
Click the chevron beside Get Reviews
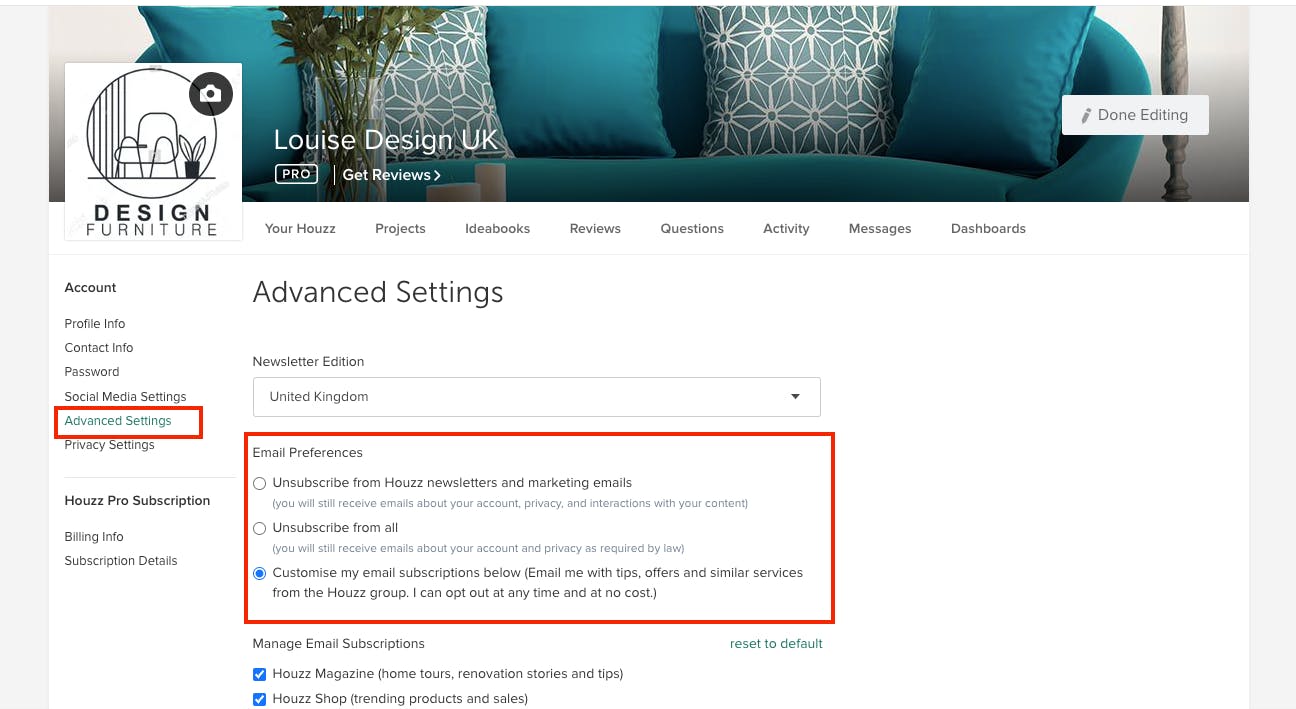coord(437,175)
